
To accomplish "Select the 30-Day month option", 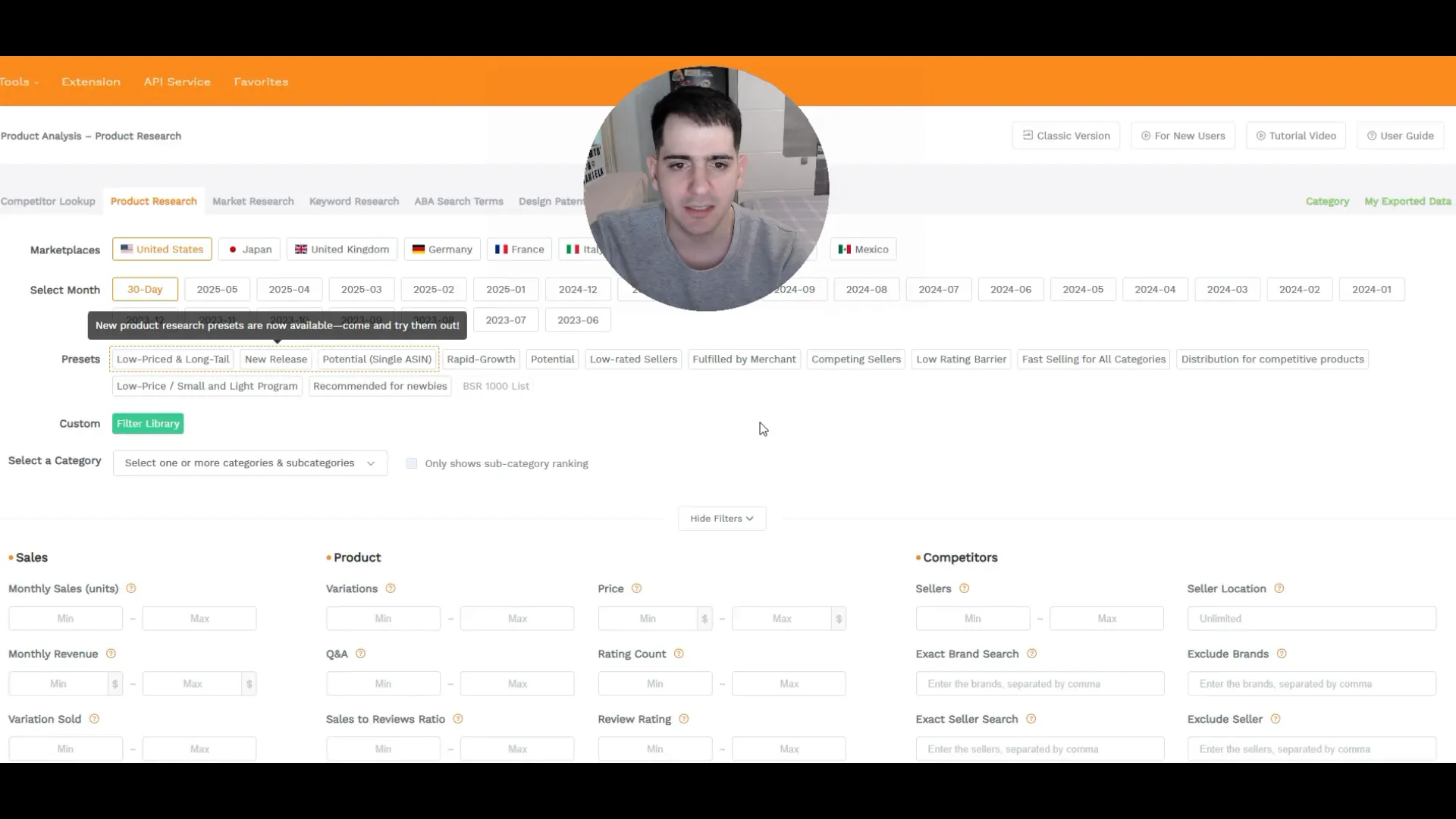I will click(145, 290).
